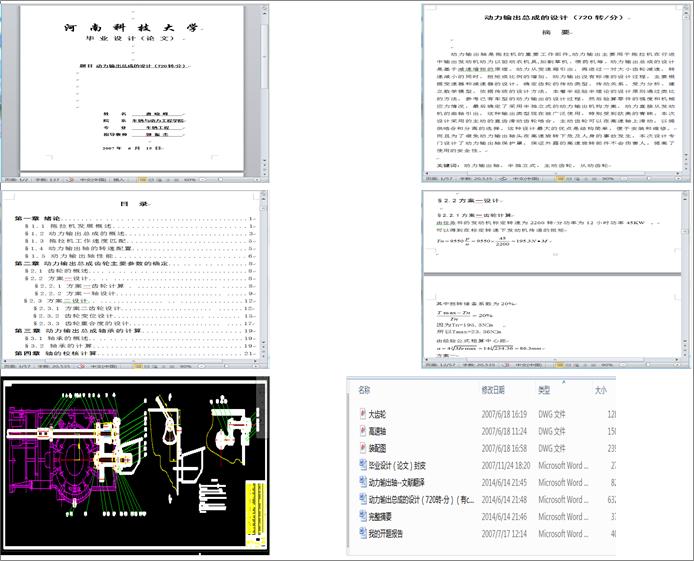Sort file list by 修改日期 column
Viewport: 694px width, 561px height.
coord(493,390)
